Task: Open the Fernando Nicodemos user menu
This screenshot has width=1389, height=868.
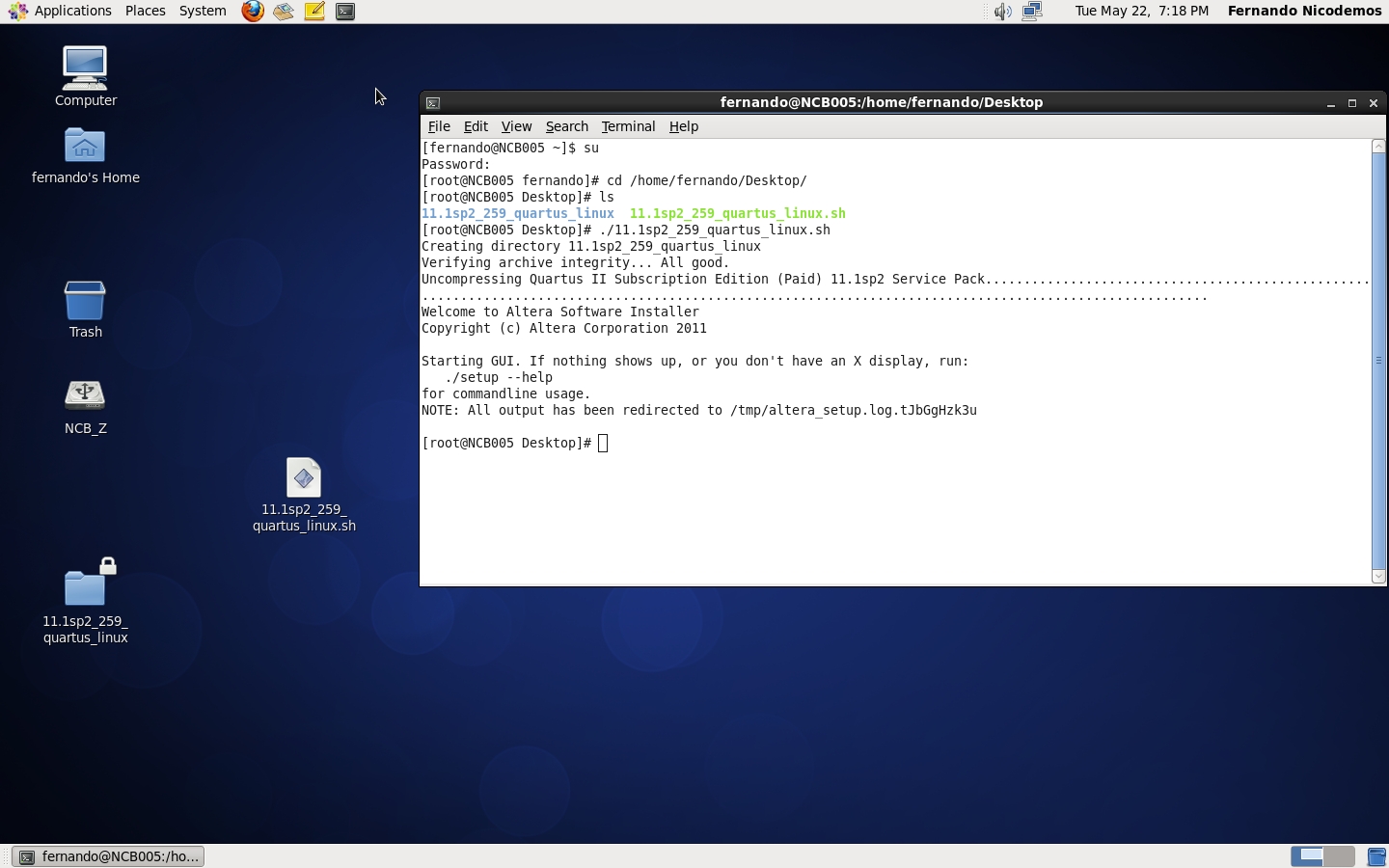Action: click(x=1304, y=11)
